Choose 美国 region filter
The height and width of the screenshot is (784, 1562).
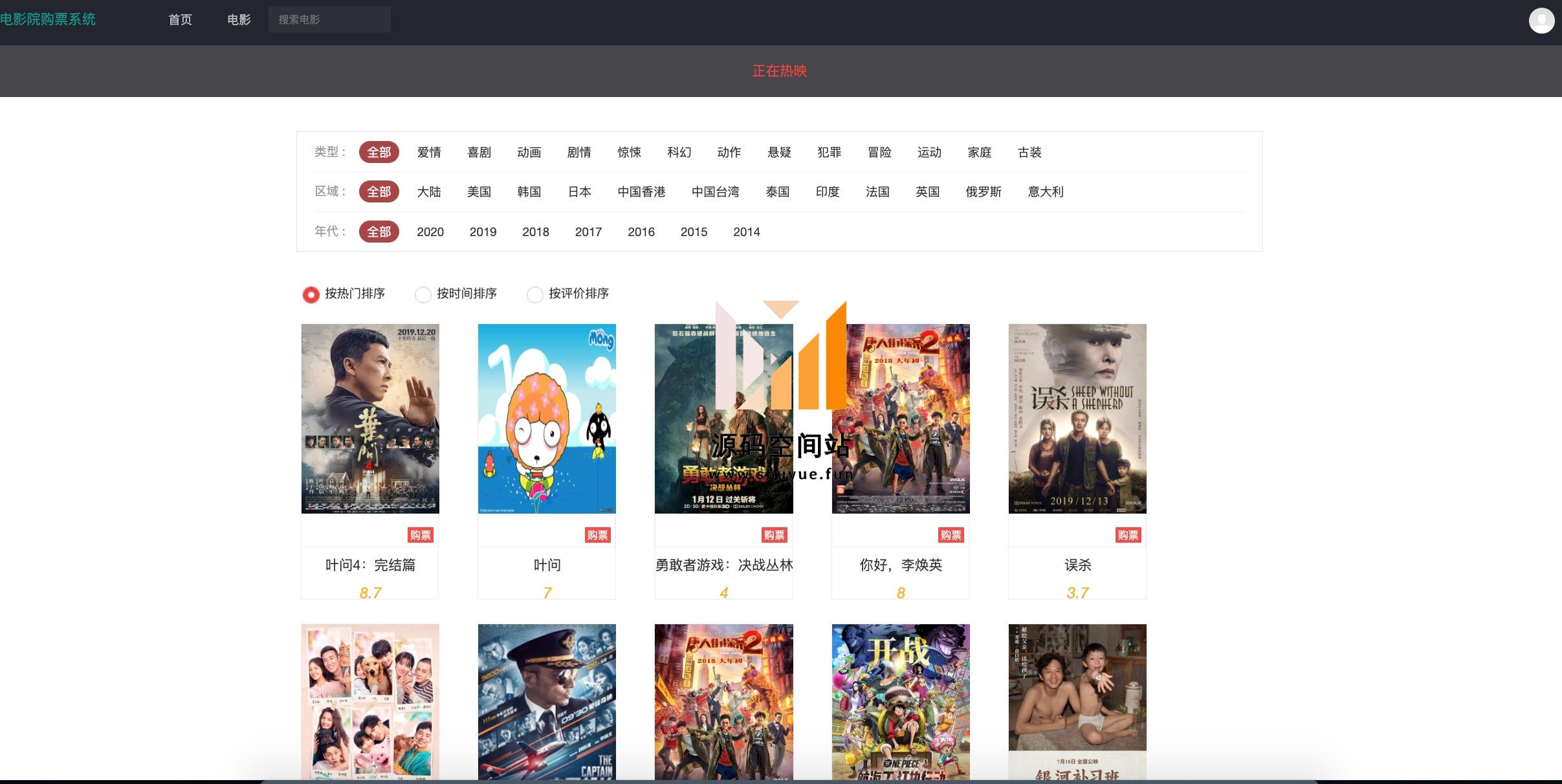479,191
